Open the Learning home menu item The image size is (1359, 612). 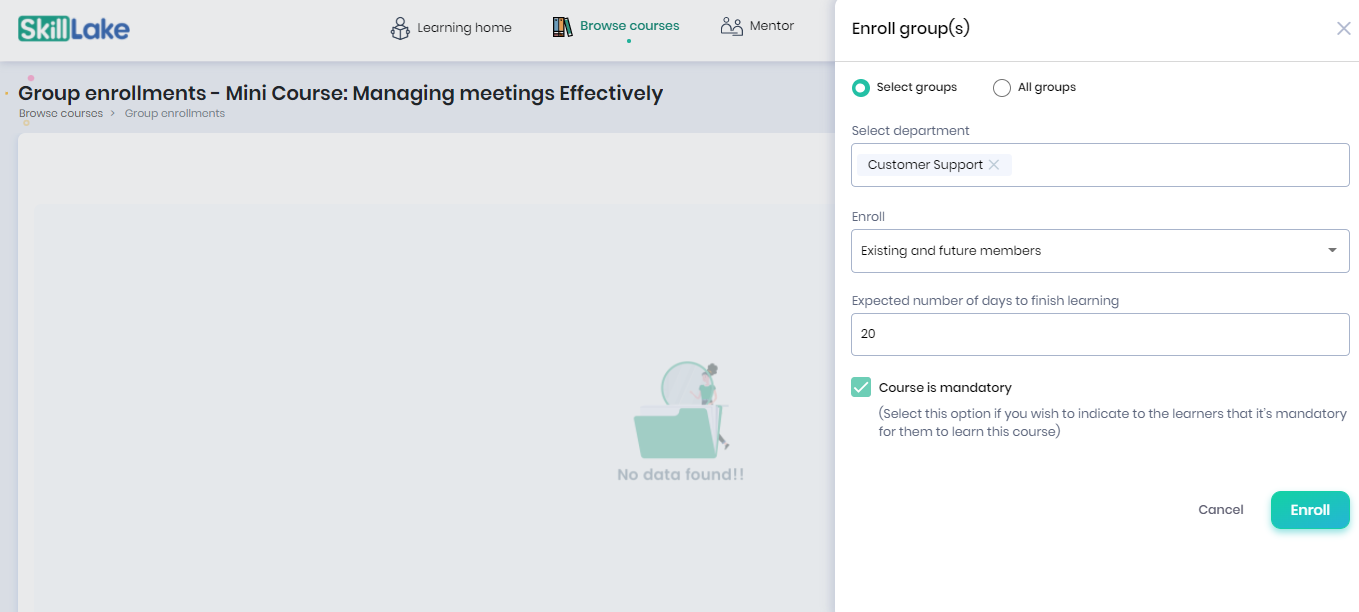coord(451,28)
